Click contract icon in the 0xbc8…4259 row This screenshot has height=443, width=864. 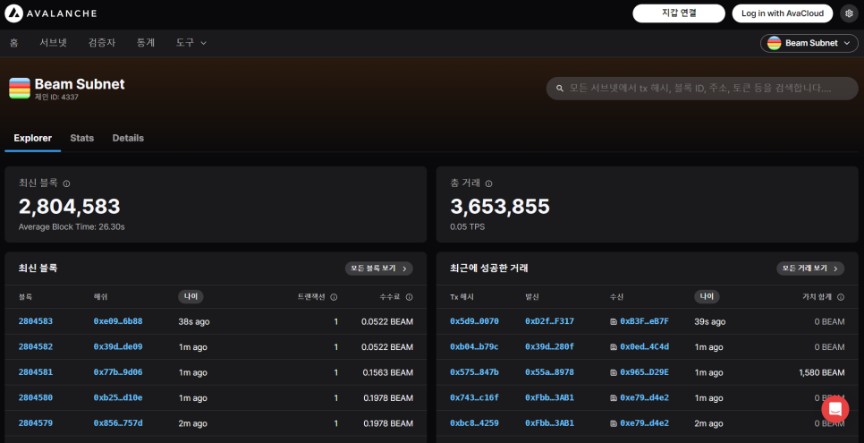613,423
